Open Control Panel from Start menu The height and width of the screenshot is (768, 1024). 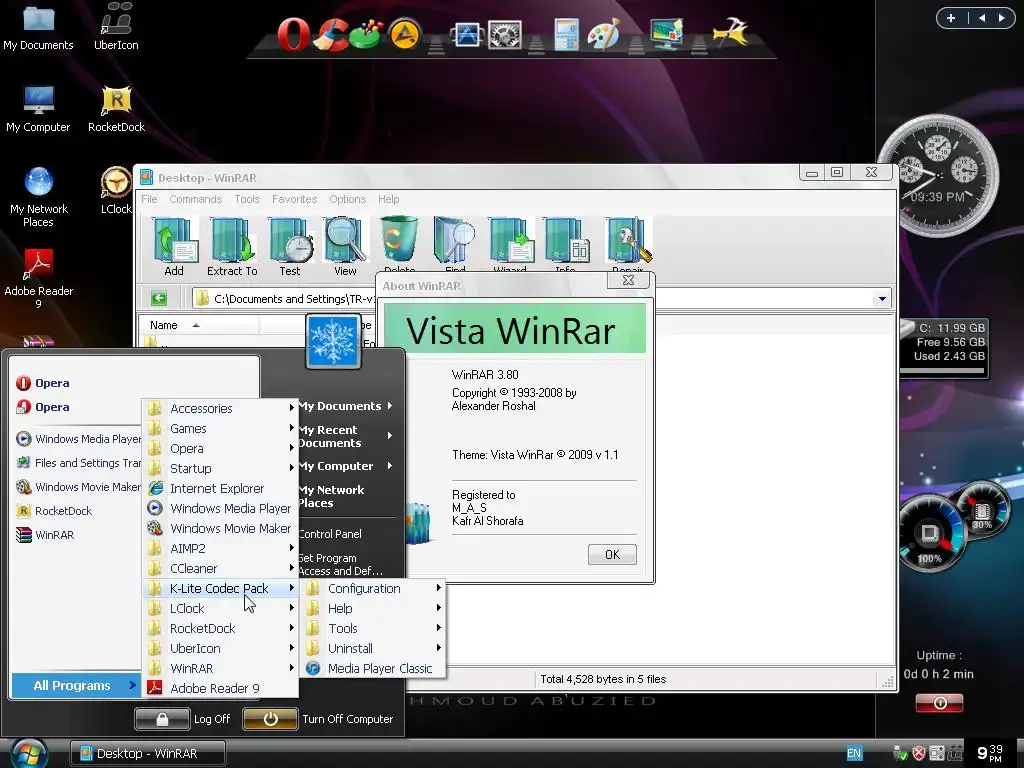[x=330, y=534]
